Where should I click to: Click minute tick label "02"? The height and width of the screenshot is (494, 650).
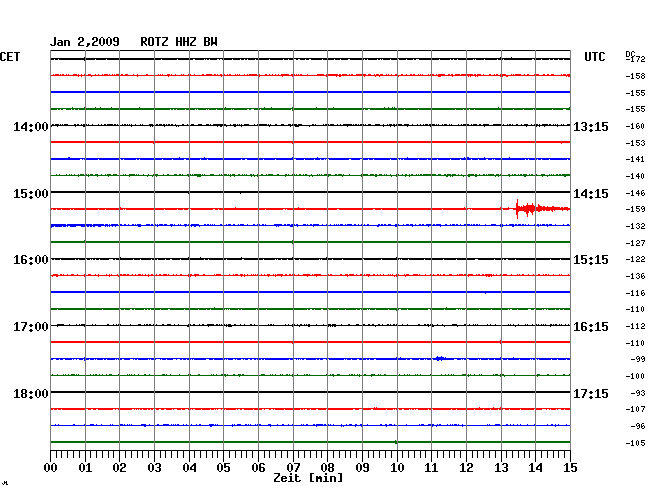(119, 468)
